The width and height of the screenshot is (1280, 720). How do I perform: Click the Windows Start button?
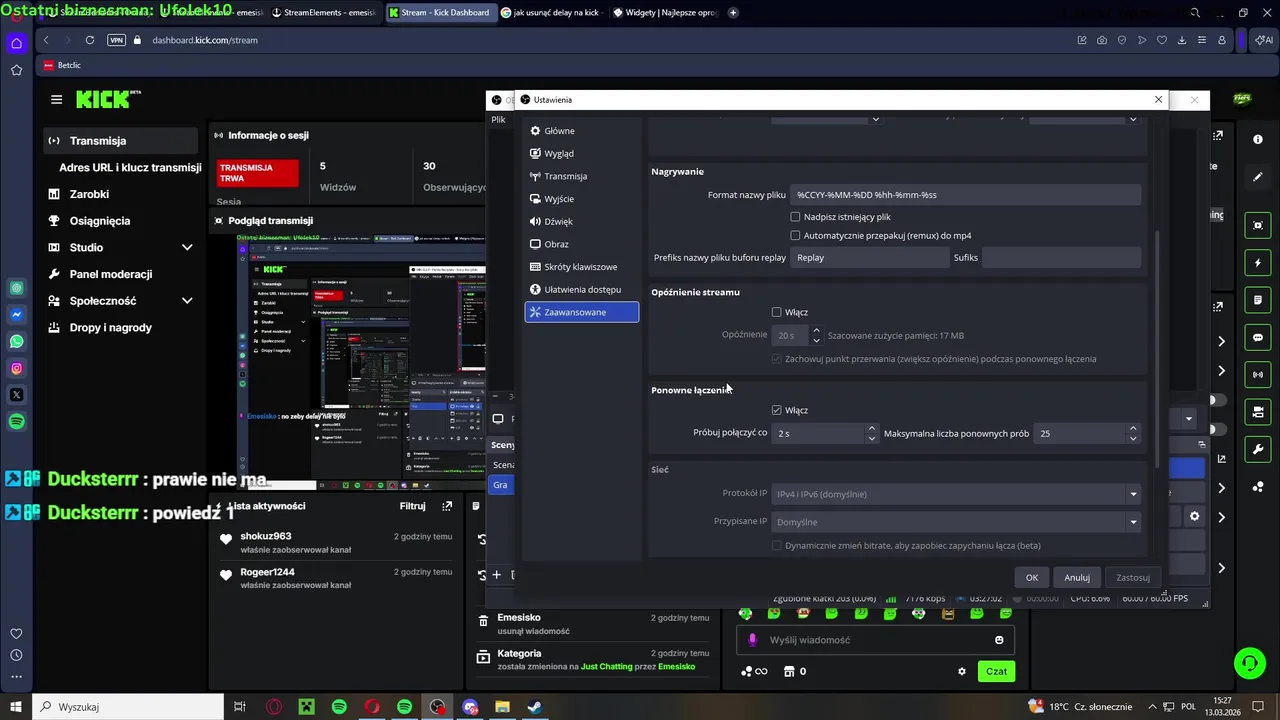17,707
